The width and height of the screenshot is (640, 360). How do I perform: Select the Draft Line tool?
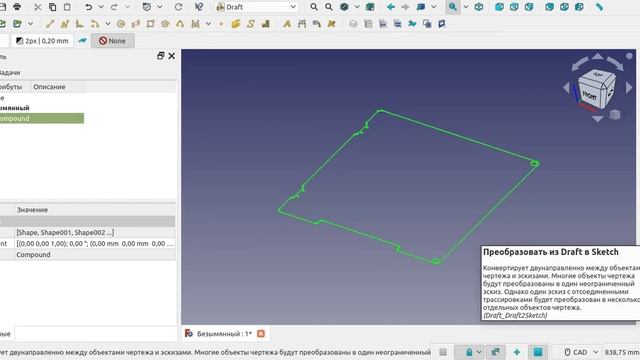coord(50,24)
